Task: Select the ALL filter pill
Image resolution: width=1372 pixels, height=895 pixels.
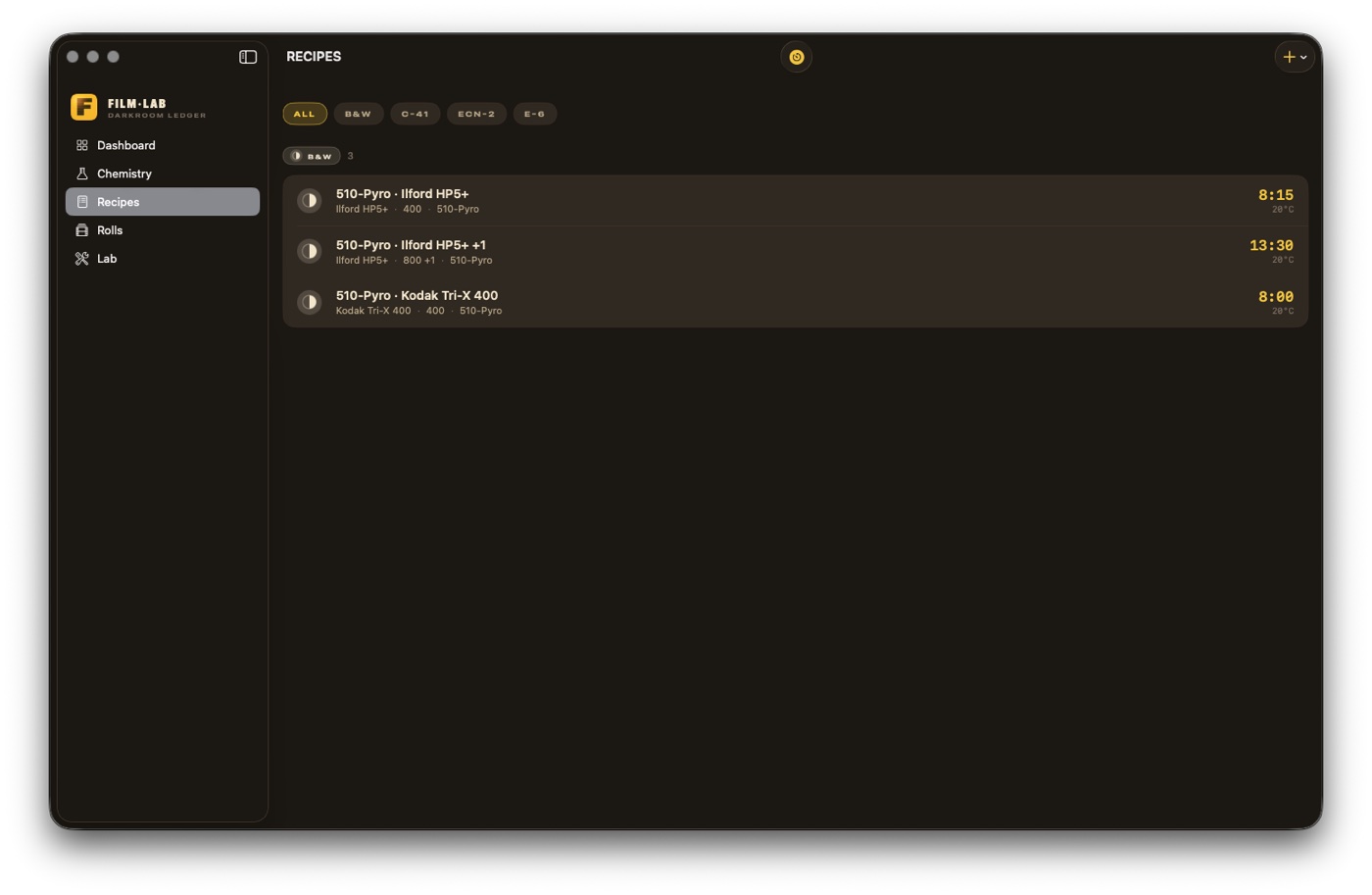Action: pos(305,114)
